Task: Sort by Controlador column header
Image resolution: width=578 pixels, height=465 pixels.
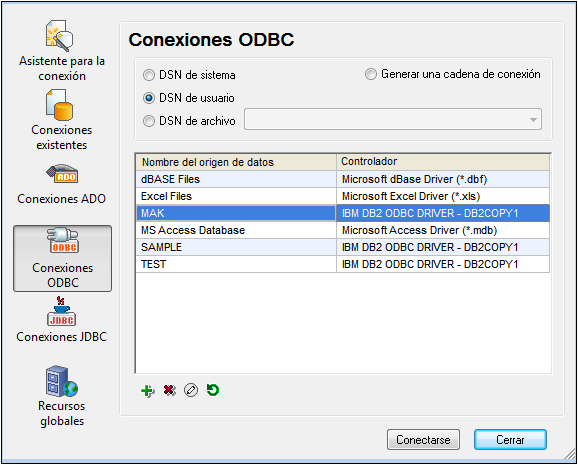Action: (443, 162)
